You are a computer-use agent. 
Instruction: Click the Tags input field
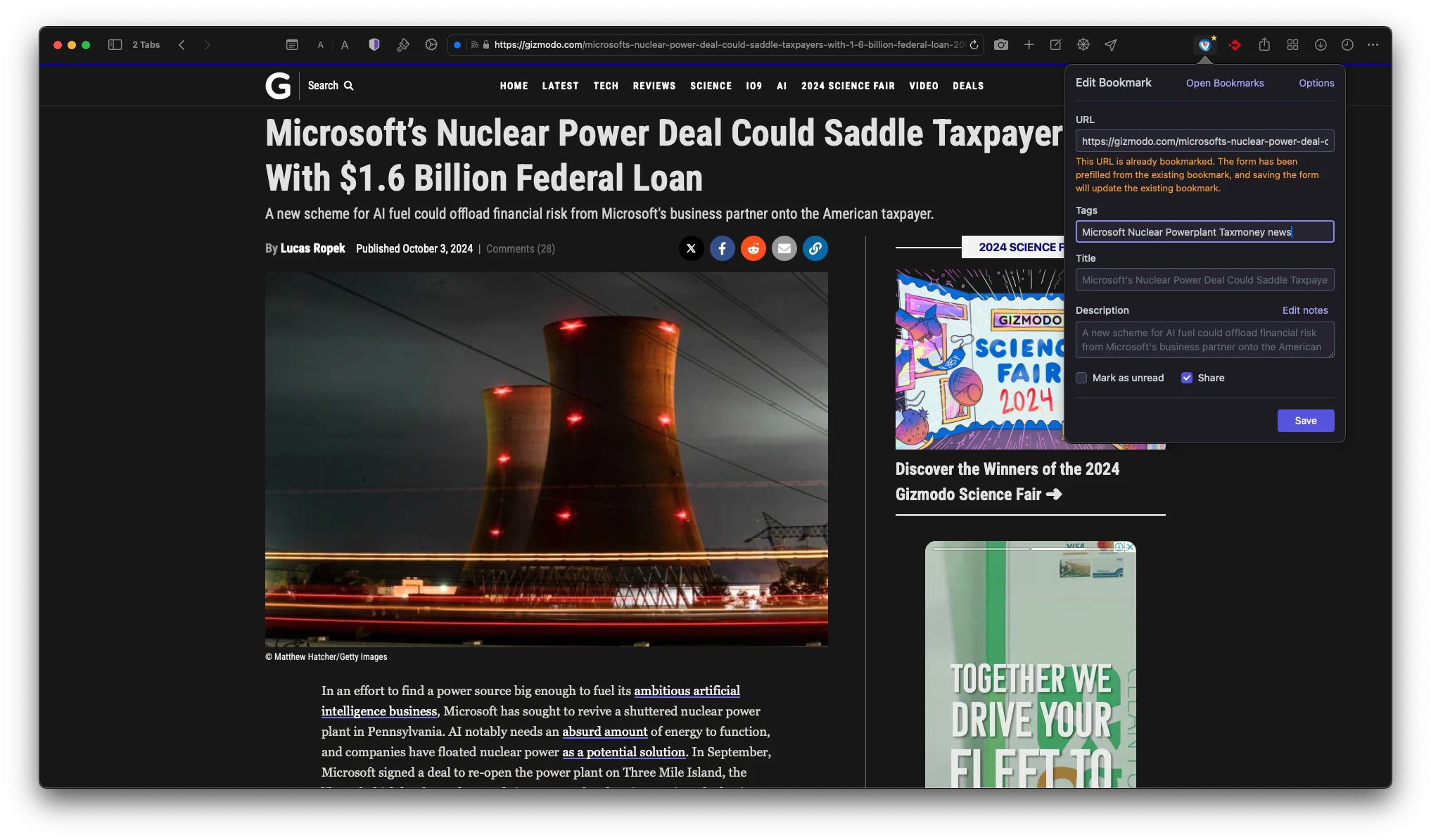coord(1204,232)
